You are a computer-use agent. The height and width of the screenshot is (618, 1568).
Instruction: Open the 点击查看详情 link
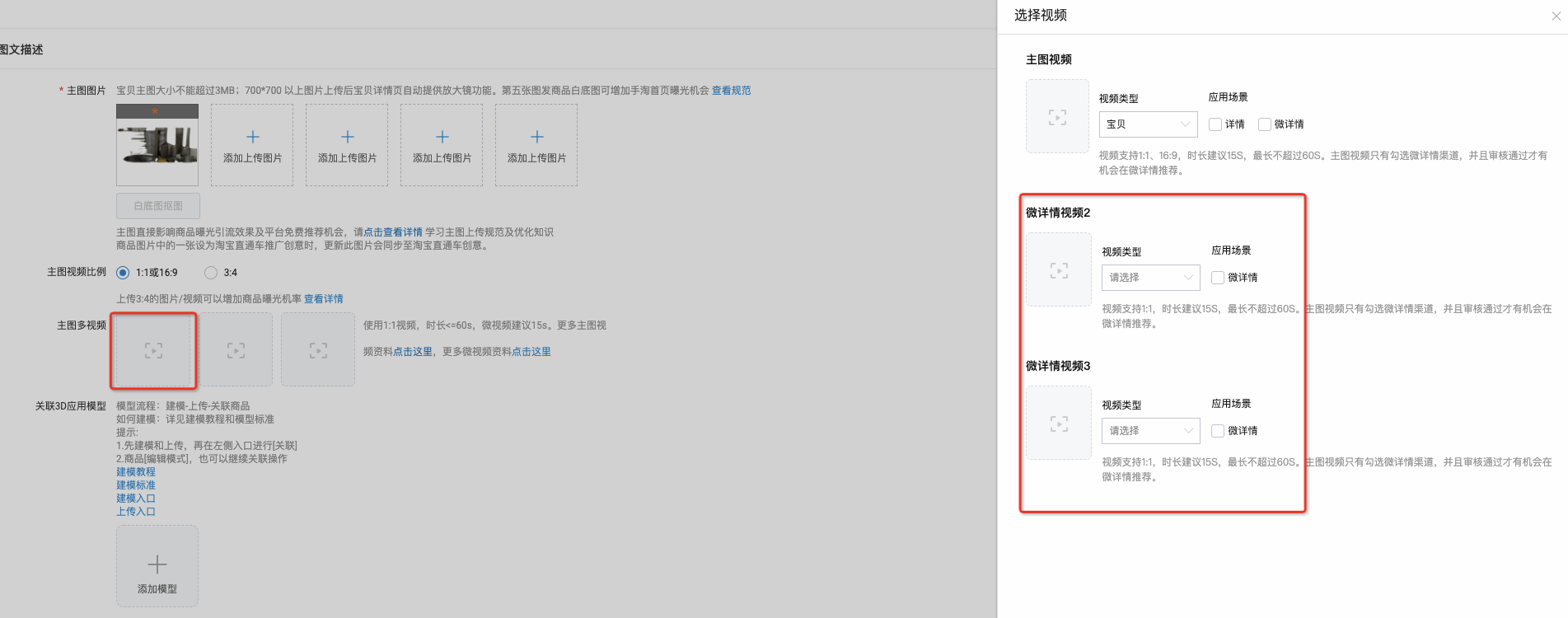pos(393,232)
